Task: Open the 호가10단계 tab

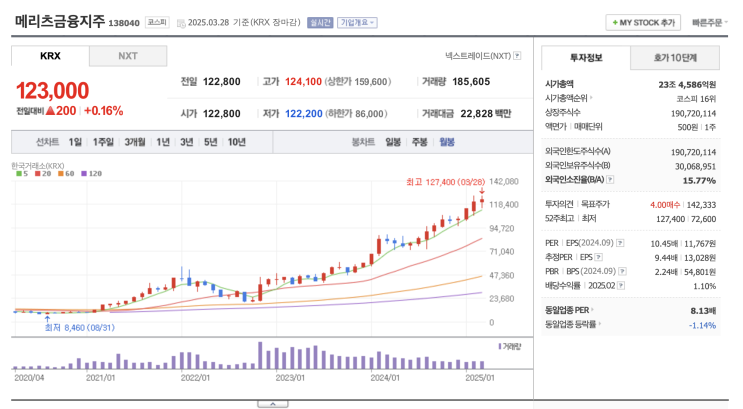Action: 675,58
